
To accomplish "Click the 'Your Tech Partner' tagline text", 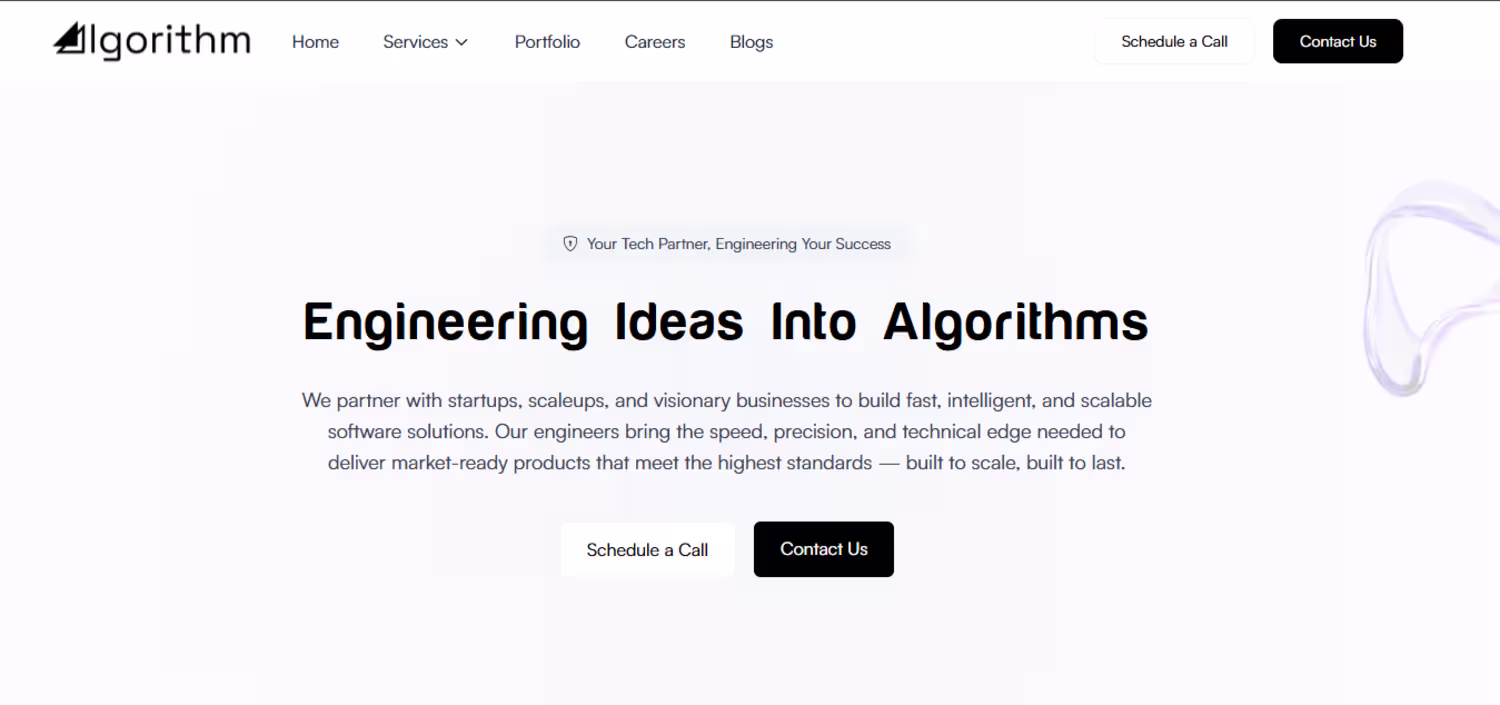I will pos(738,244).
